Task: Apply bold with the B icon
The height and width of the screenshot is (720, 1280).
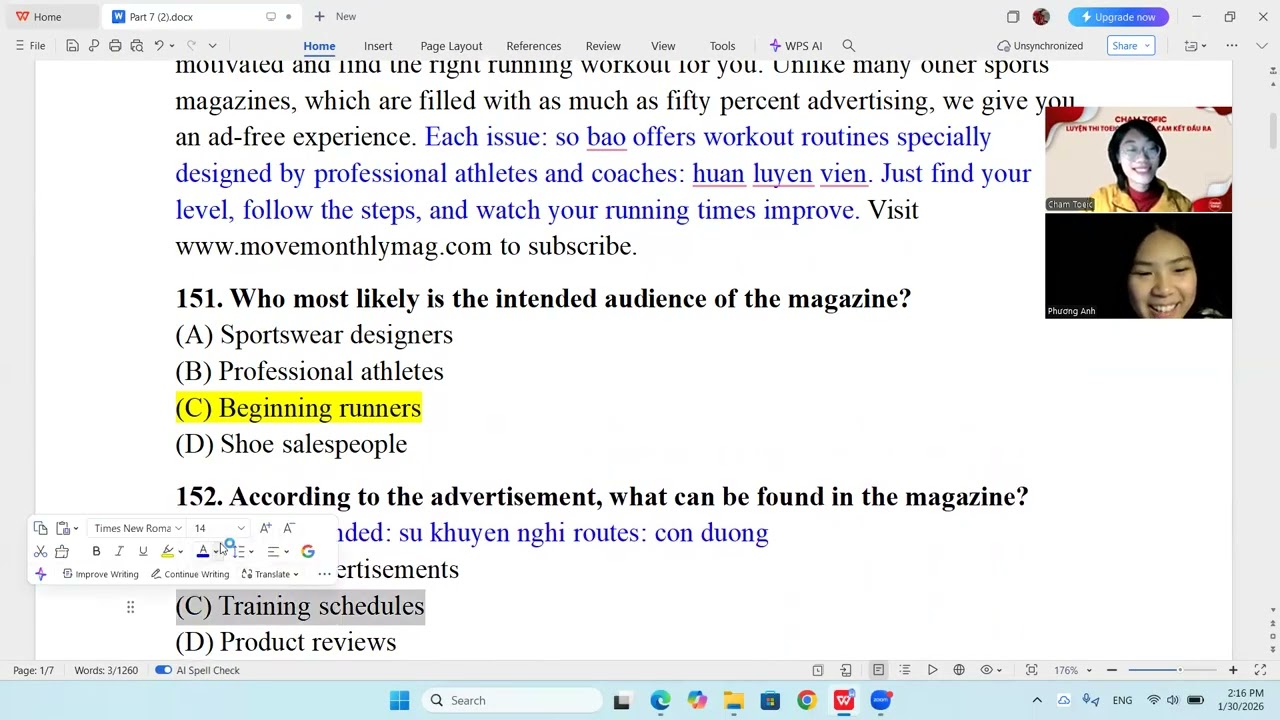Action: click(x=96, y=551)
